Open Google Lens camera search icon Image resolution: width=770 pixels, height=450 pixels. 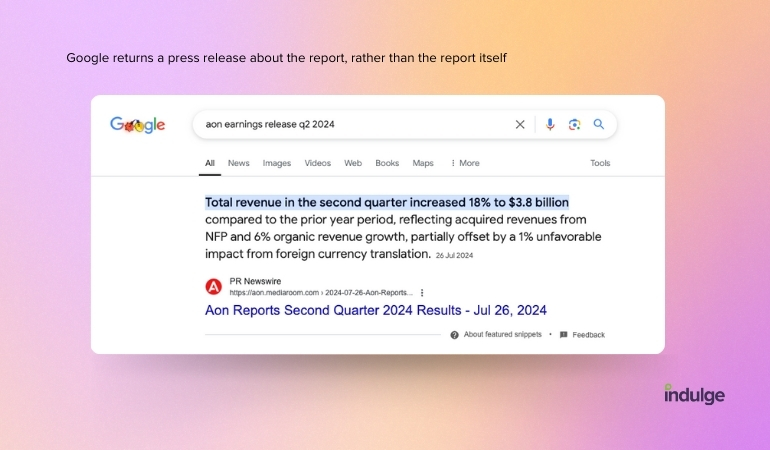pyautogui.click(x=575, y=124)
